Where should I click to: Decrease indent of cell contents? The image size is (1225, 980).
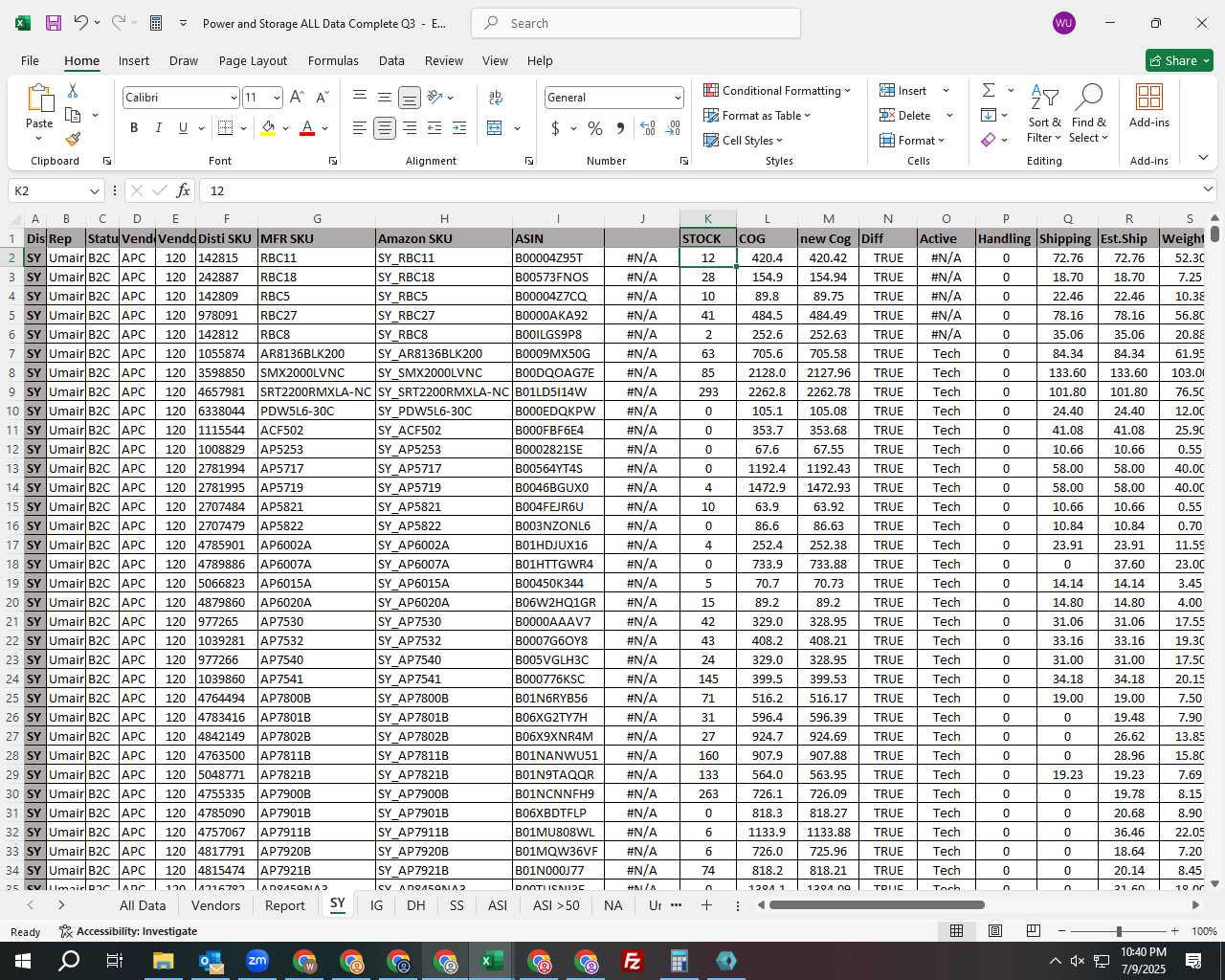434,128
